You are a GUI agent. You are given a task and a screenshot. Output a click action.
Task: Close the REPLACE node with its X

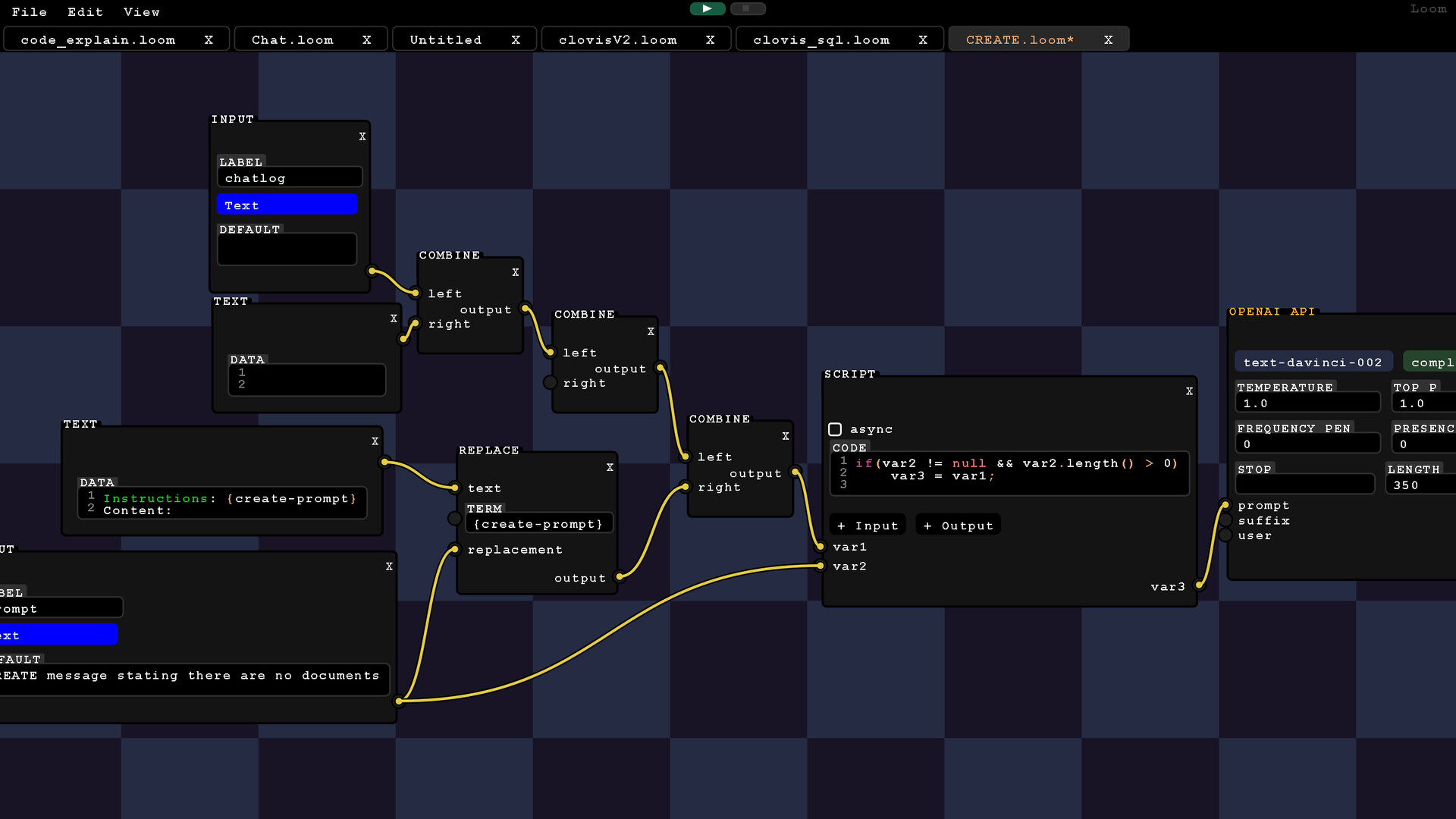[610, 467]
